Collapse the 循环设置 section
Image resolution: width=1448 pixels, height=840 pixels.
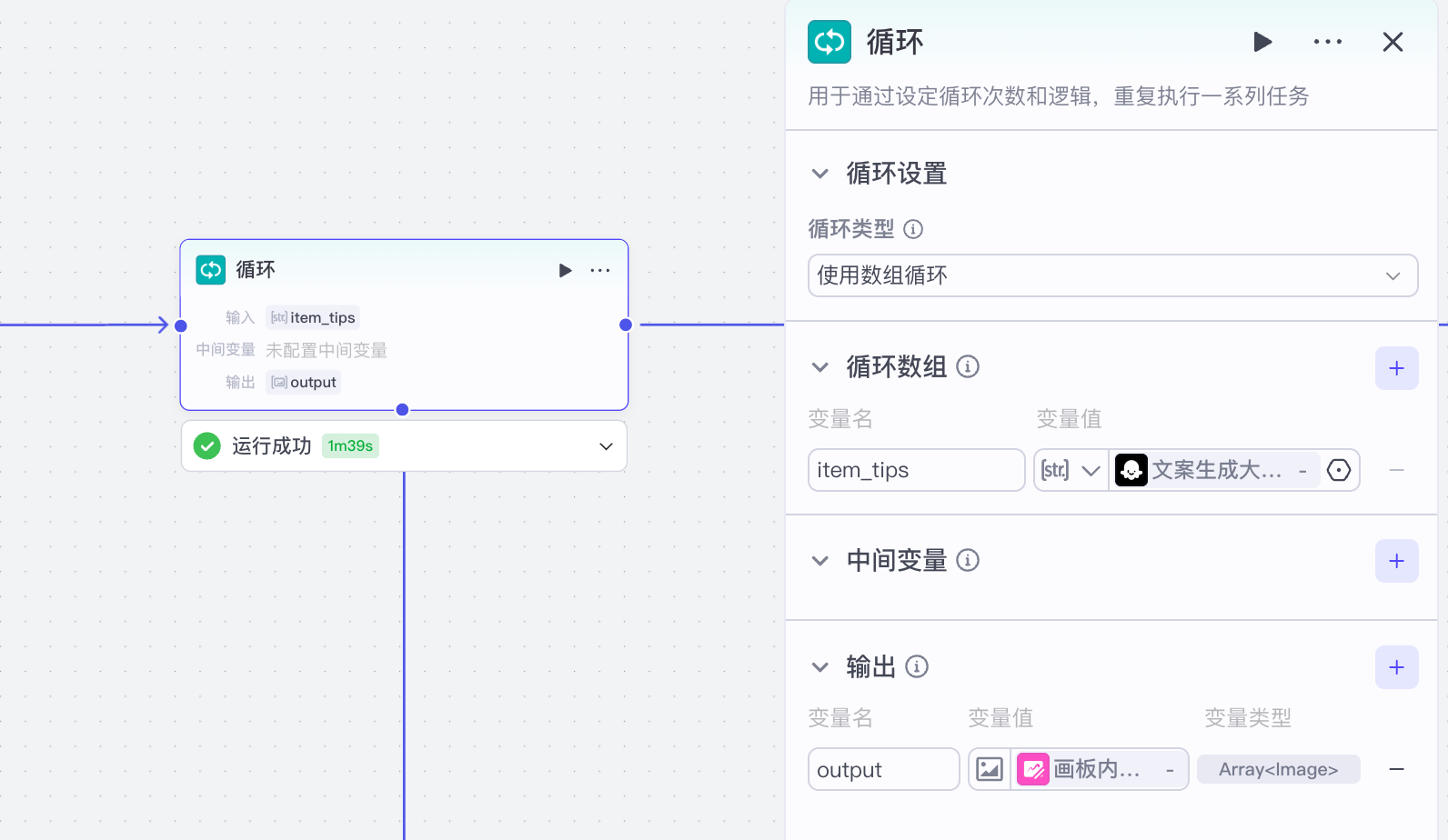820,174
